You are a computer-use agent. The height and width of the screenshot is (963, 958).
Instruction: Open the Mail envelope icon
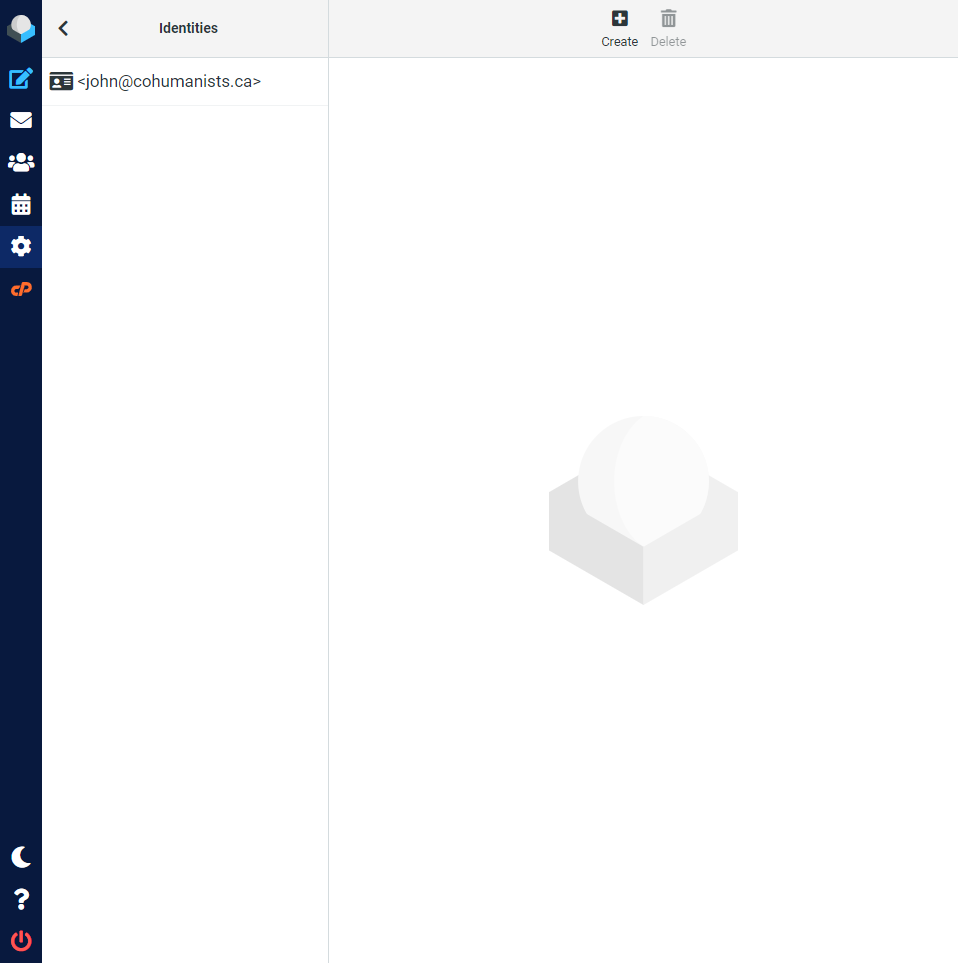[x=21, y=120]
